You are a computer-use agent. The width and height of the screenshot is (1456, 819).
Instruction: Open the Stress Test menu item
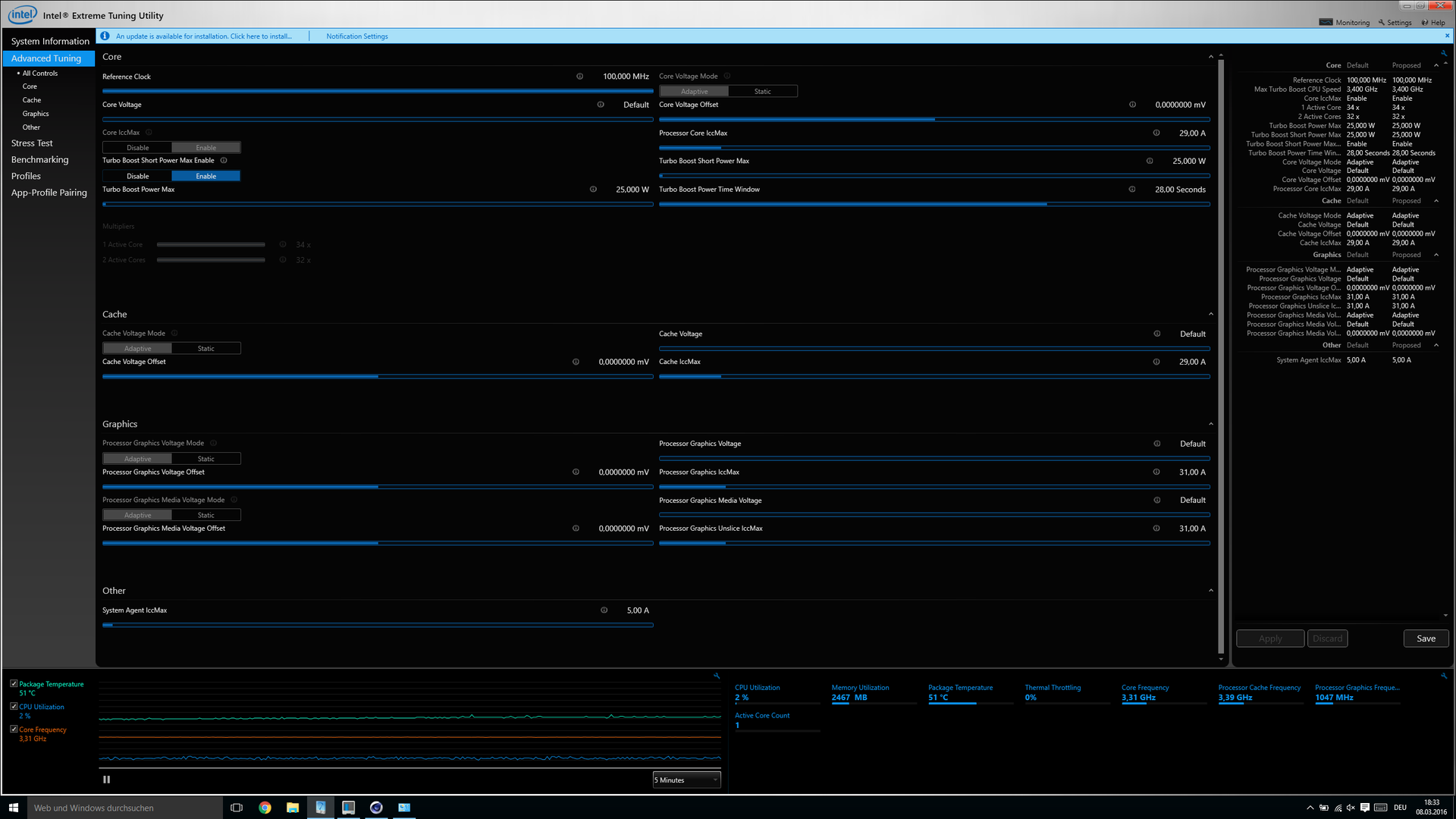(32, 143)
